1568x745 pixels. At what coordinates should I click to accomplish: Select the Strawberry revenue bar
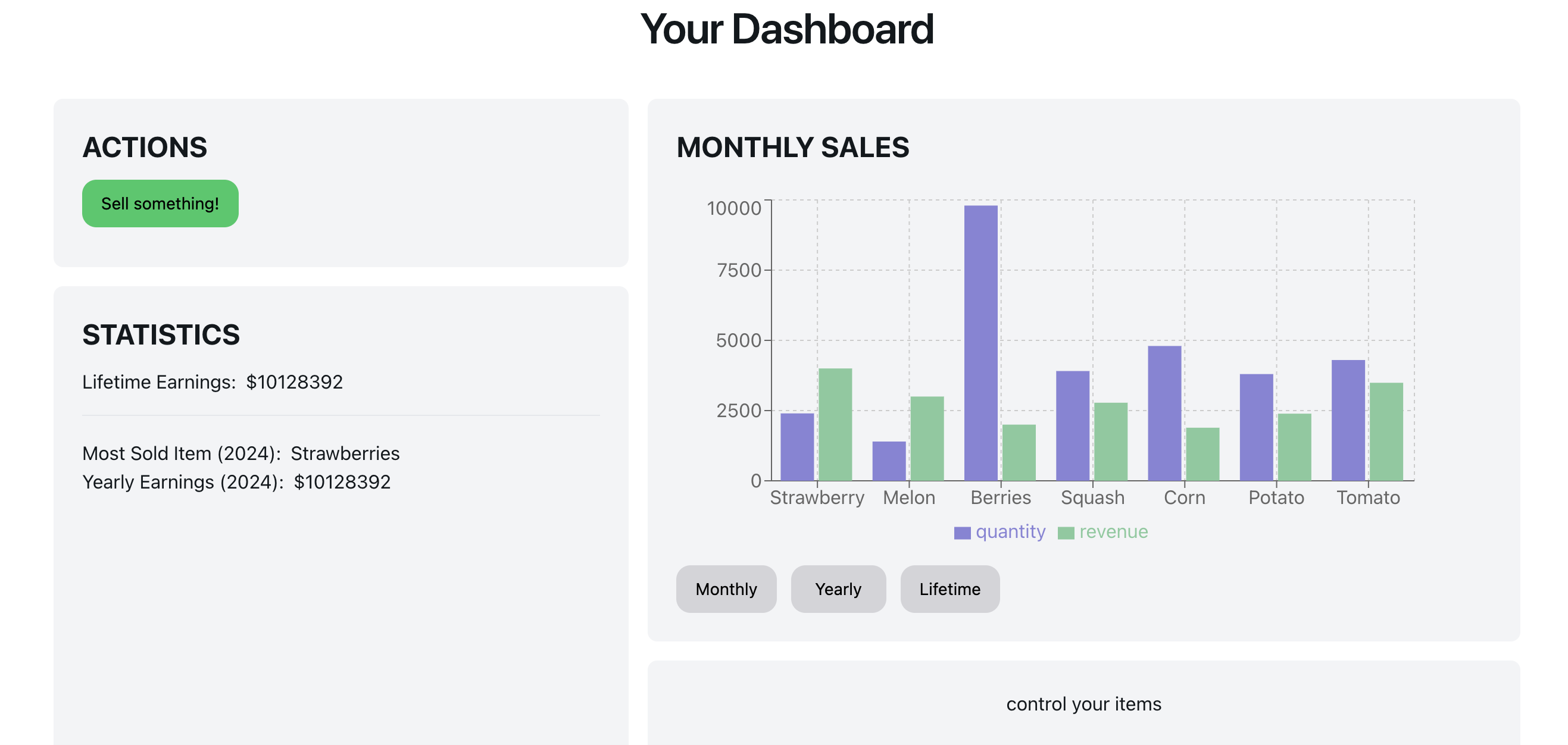[835, 426]
